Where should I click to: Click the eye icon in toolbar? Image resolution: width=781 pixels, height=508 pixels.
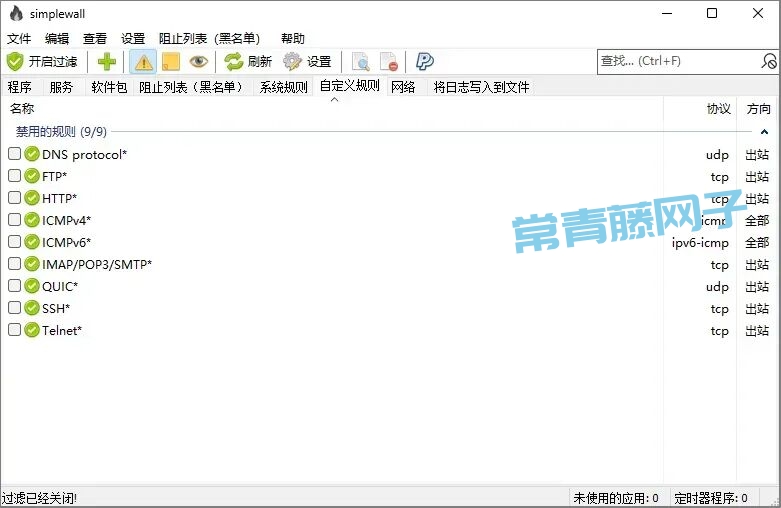pyautogui.click(x=198, y=61)
